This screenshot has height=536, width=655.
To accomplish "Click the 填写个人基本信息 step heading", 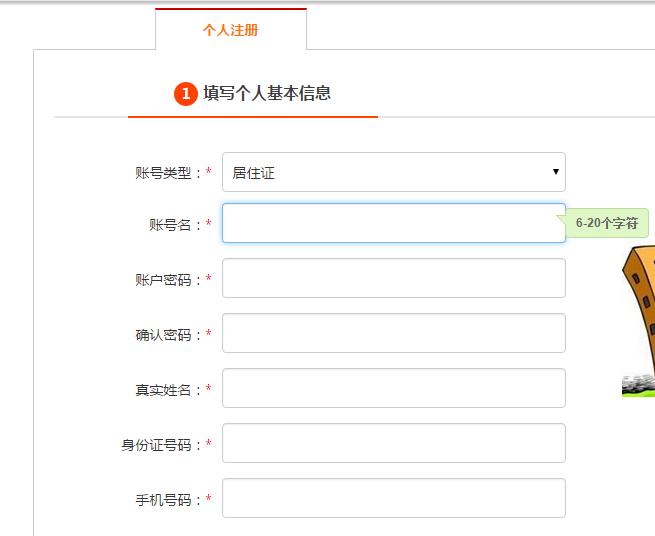I will point(267,93).
